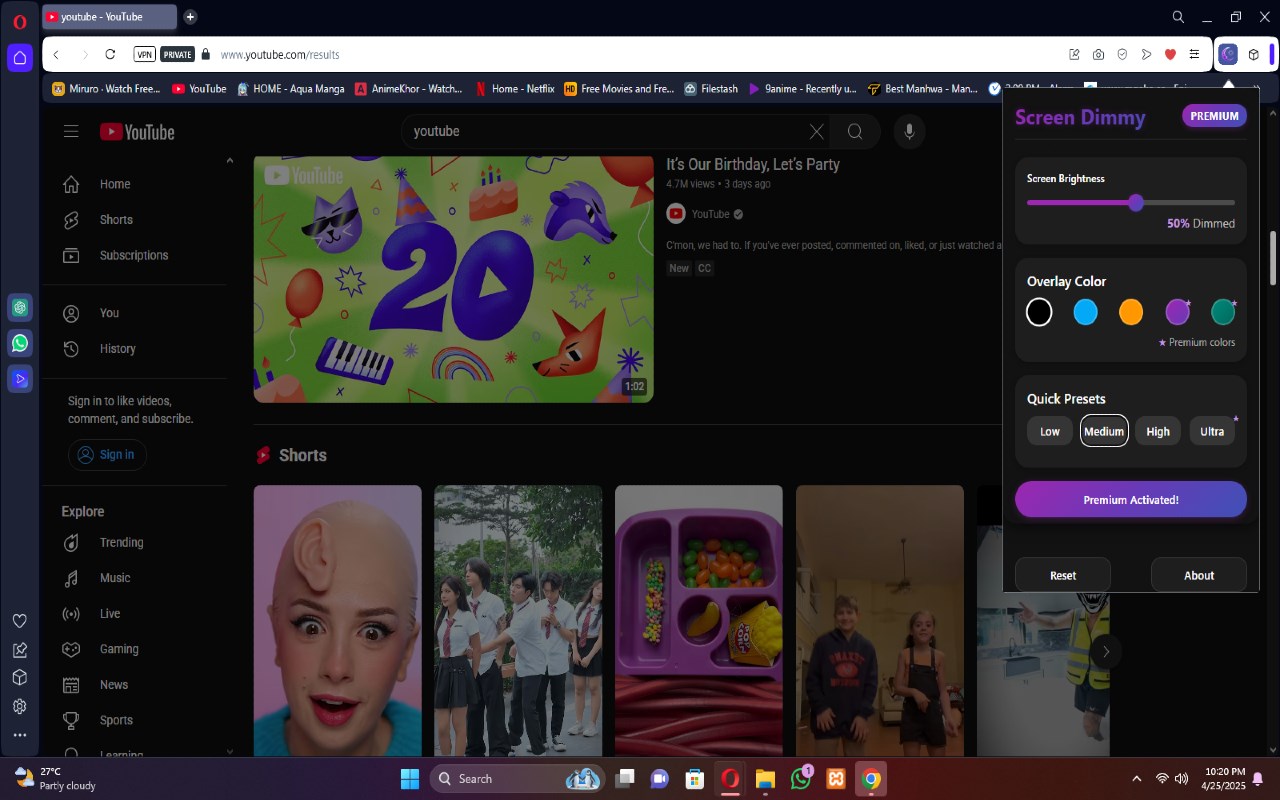Select the Ultra preset

click(1212, 431)
